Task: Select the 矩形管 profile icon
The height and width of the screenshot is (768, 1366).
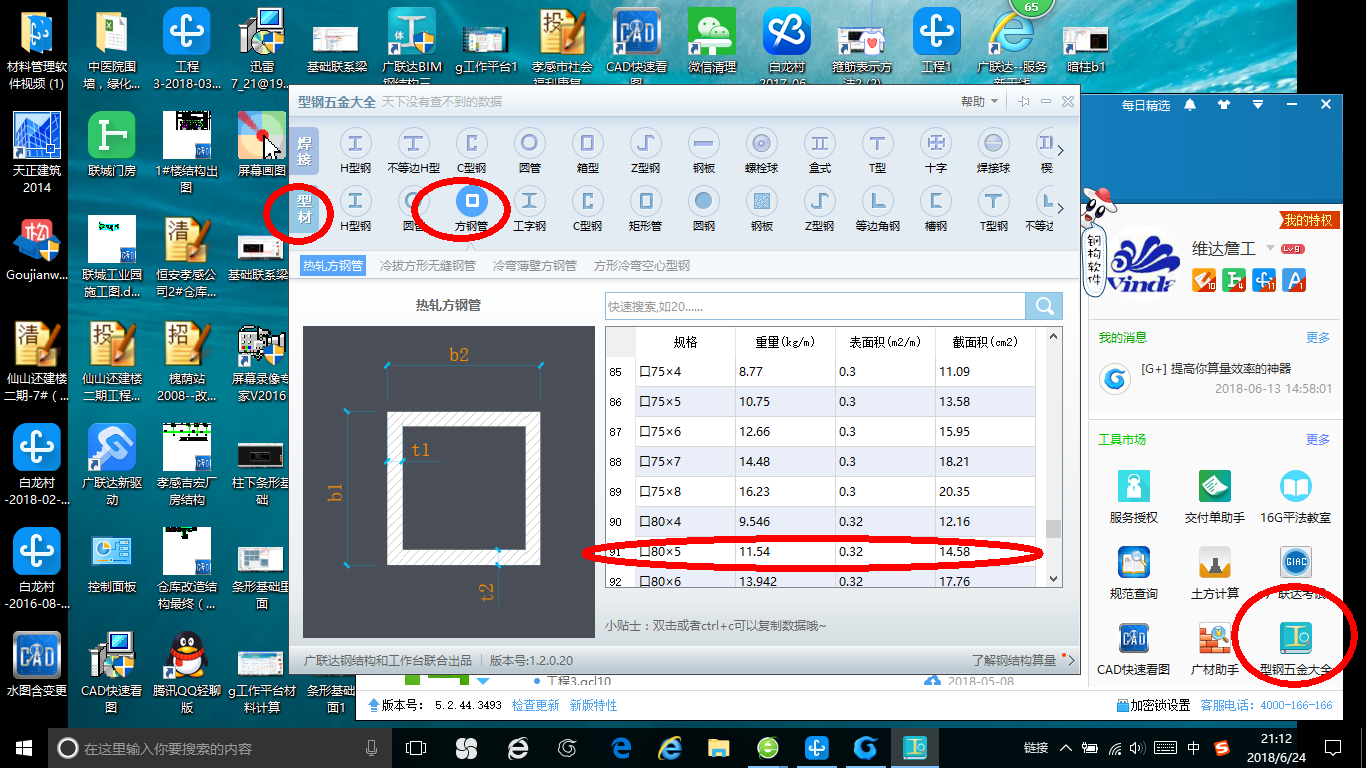Action: pos(645,209)
